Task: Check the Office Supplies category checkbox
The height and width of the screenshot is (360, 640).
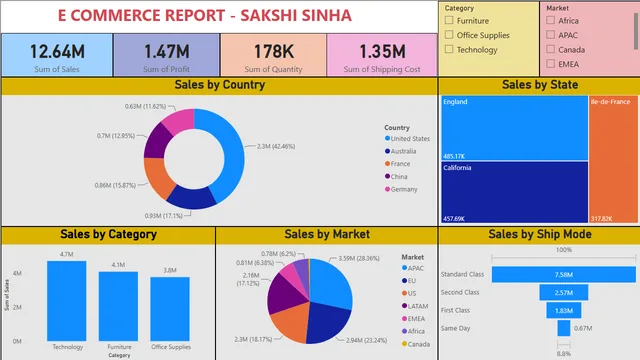Action: pyautogui.click(x=449, y=35)
